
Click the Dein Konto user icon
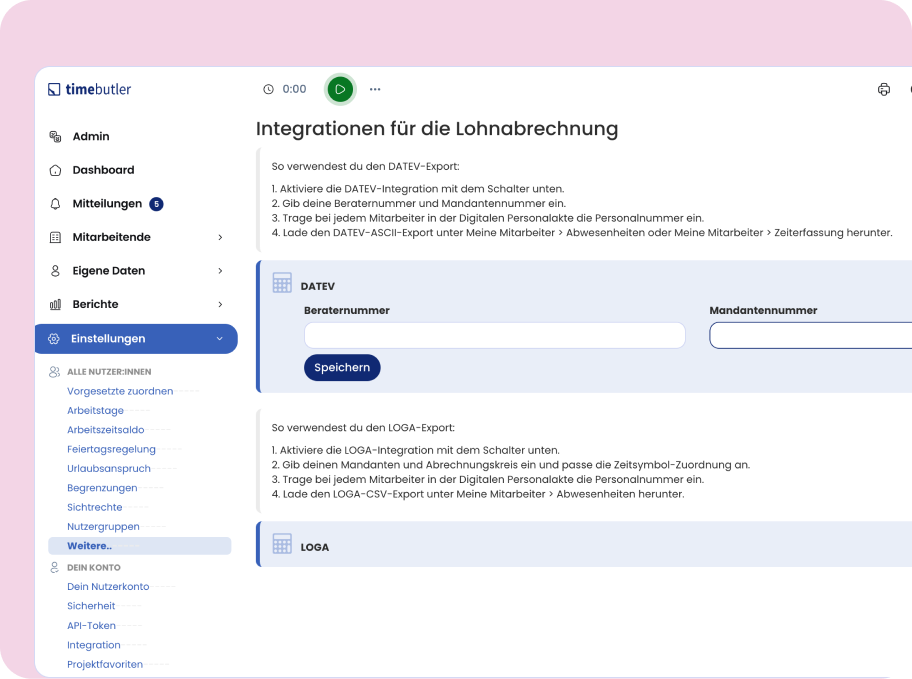pos(55,567)
